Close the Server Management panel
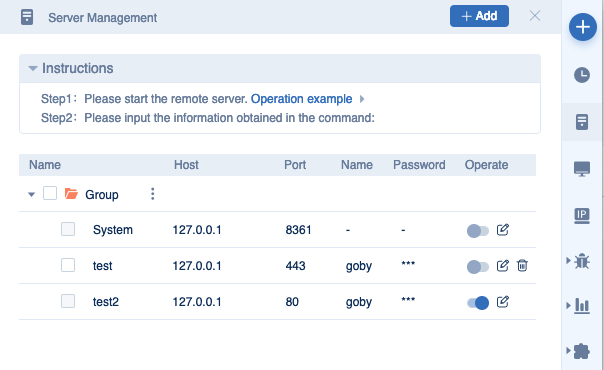 click(x=535, y=16)
